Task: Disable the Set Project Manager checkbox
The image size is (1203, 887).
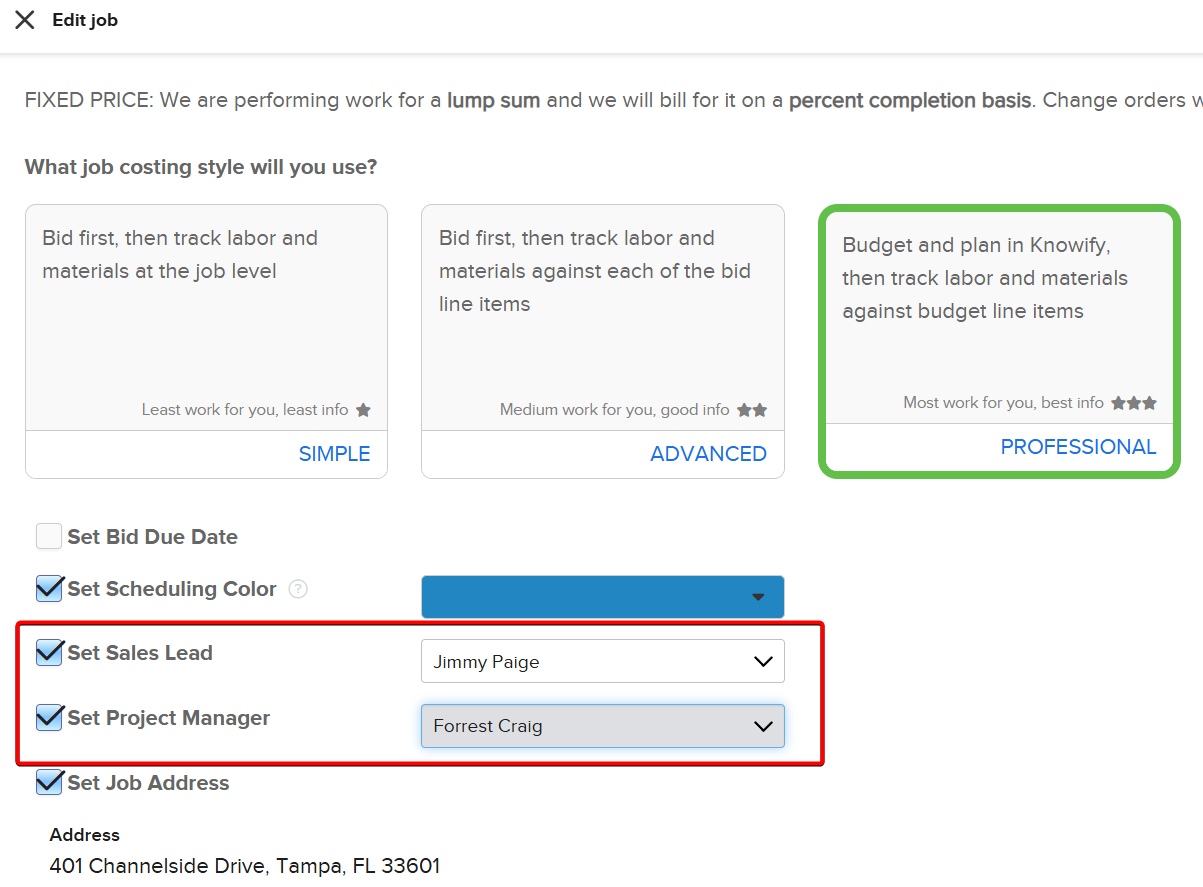Action: 49,718
